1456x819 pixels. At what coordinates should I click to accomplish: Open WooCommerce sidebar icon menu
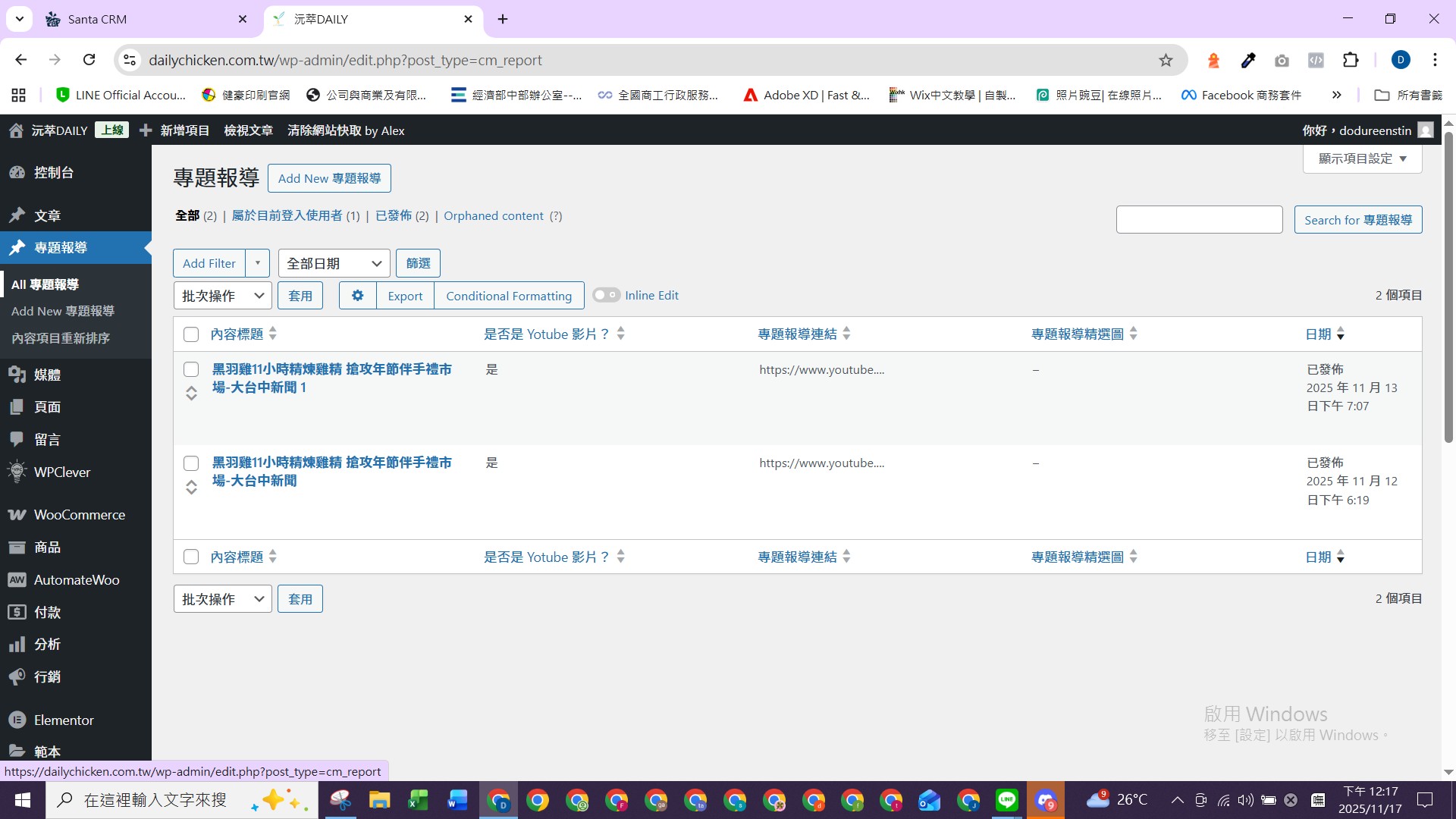click(x=17, y=515)
